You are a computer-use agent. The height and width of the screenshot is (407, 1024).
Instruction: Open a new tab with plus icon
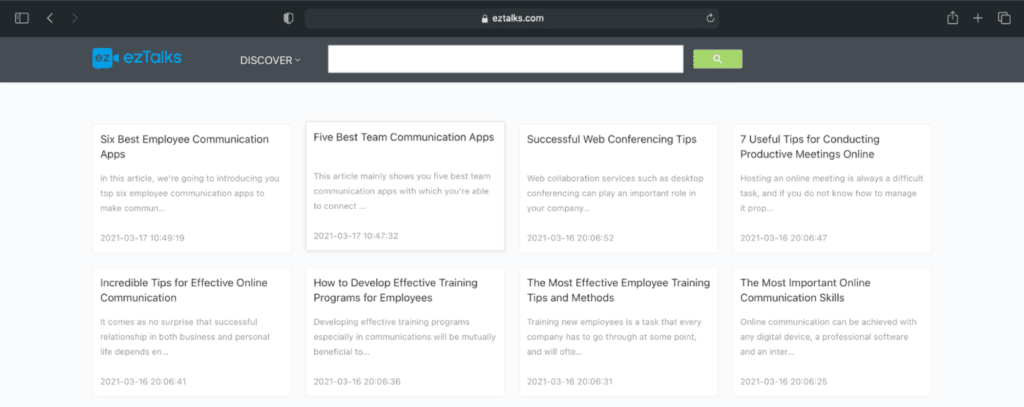coord(978,18)
